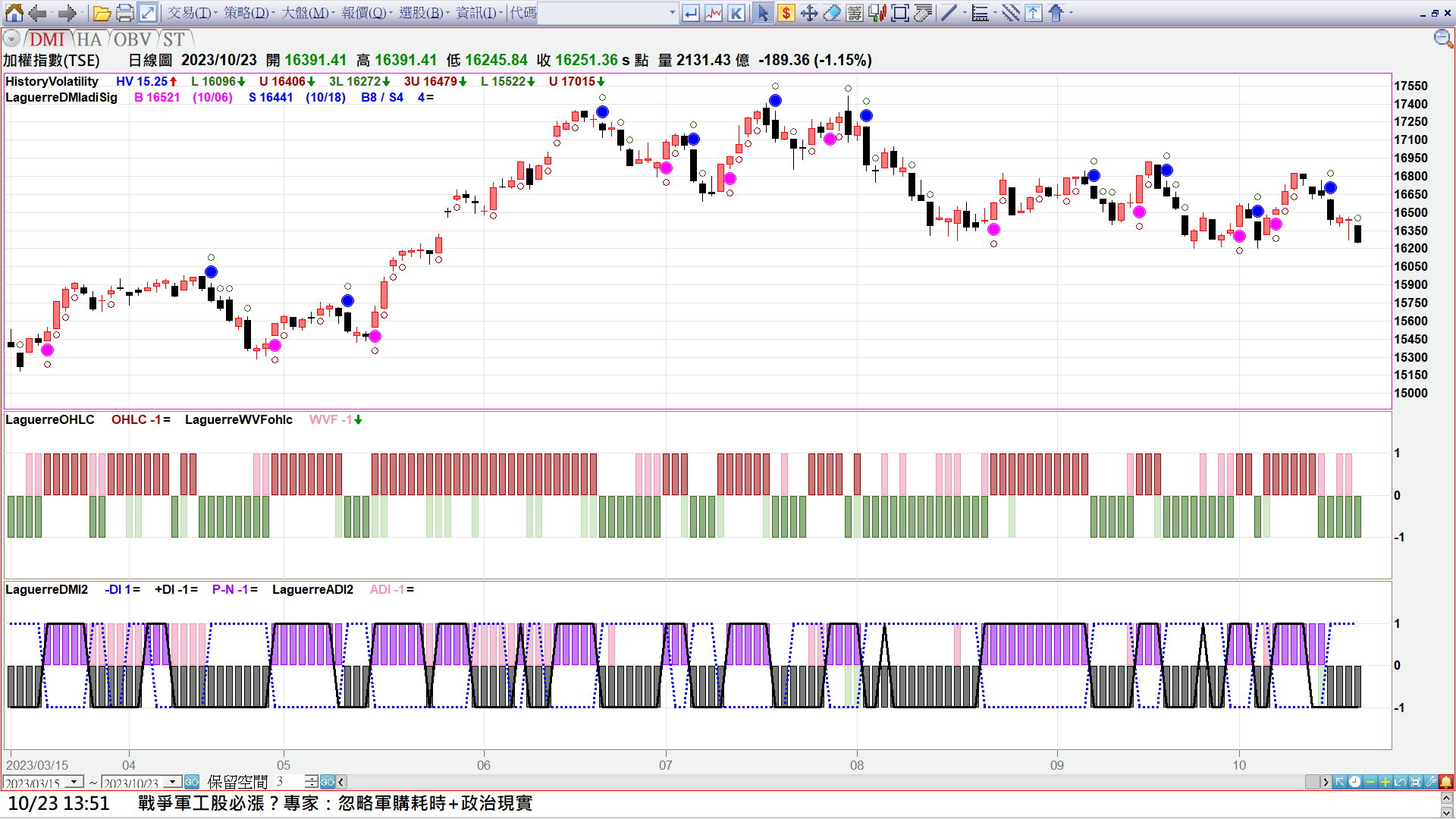
Task: Click the war defense stocks news headline
Action: 335,803
